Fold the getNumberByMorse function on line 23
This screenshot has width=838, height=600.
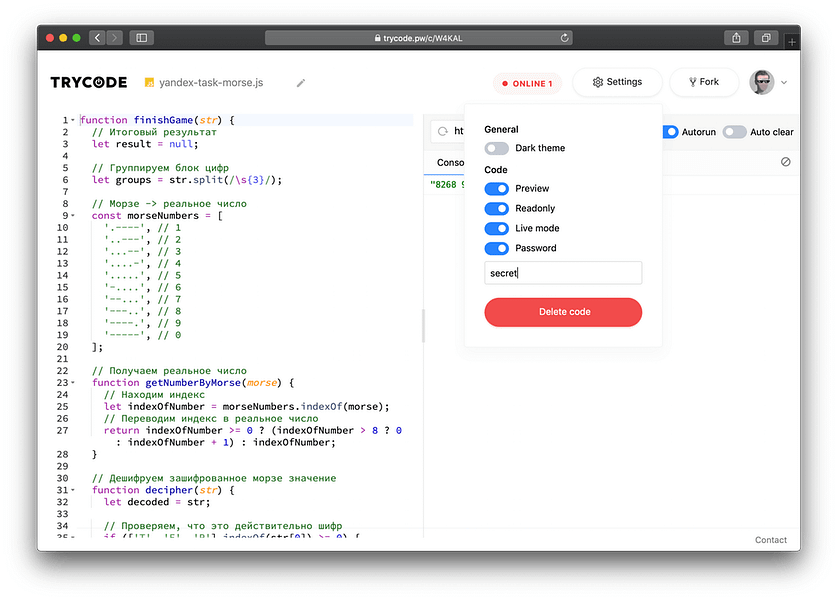click(73, 383)
